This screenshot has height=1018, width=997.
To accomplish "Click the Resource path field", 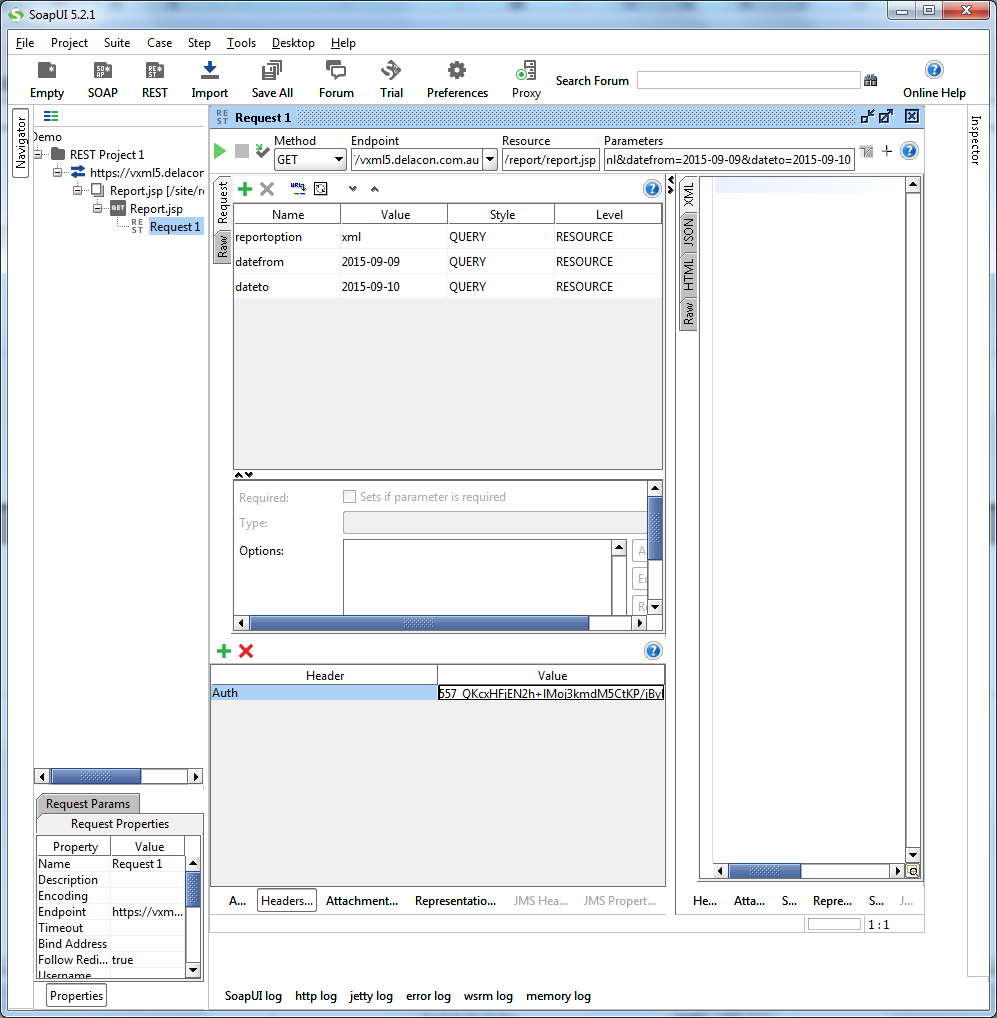I will pos(550,160).
